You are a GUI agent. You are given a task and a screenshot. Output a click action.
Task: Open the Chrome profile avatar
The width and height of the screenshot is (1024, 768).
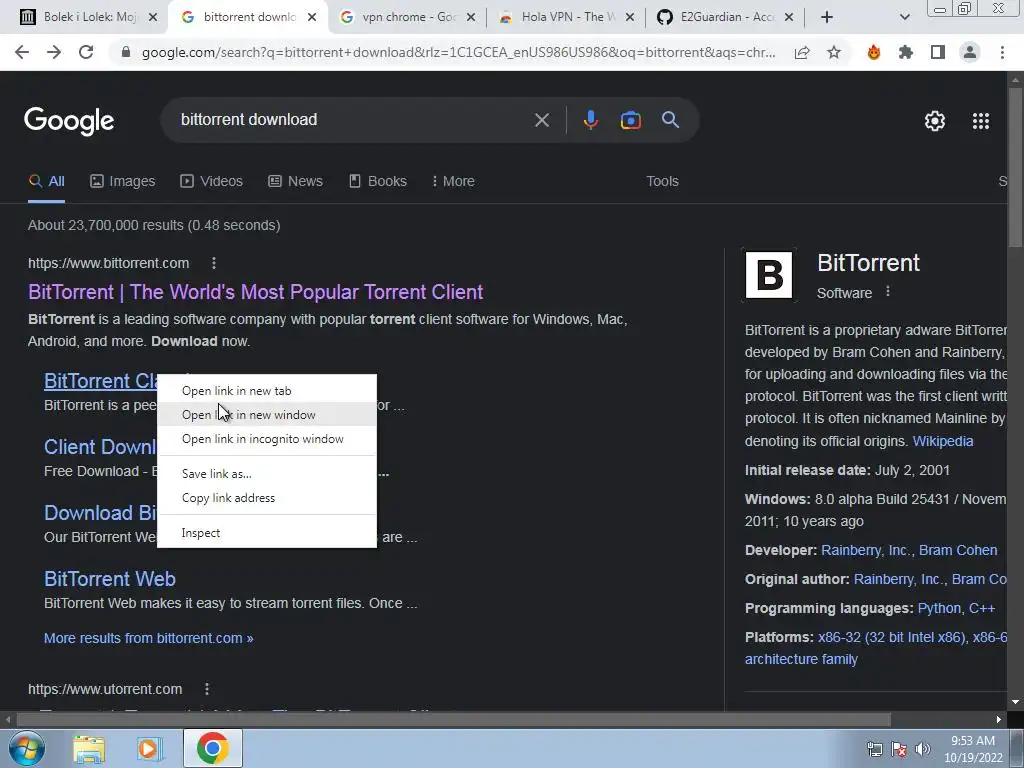[x=970, y=52]
